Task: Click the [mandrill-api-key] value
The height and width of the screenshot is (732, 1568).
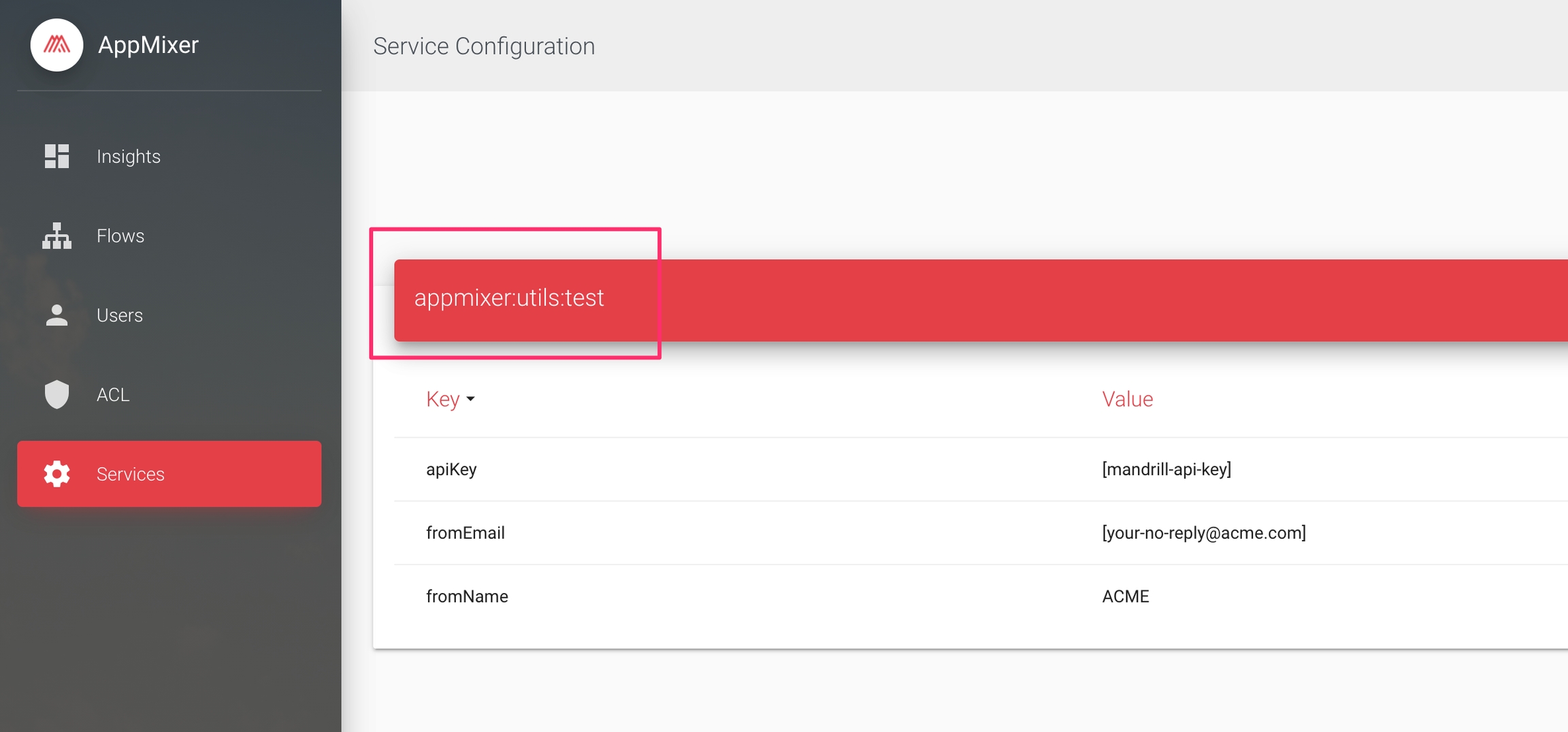Action: tap(1166, 469)
